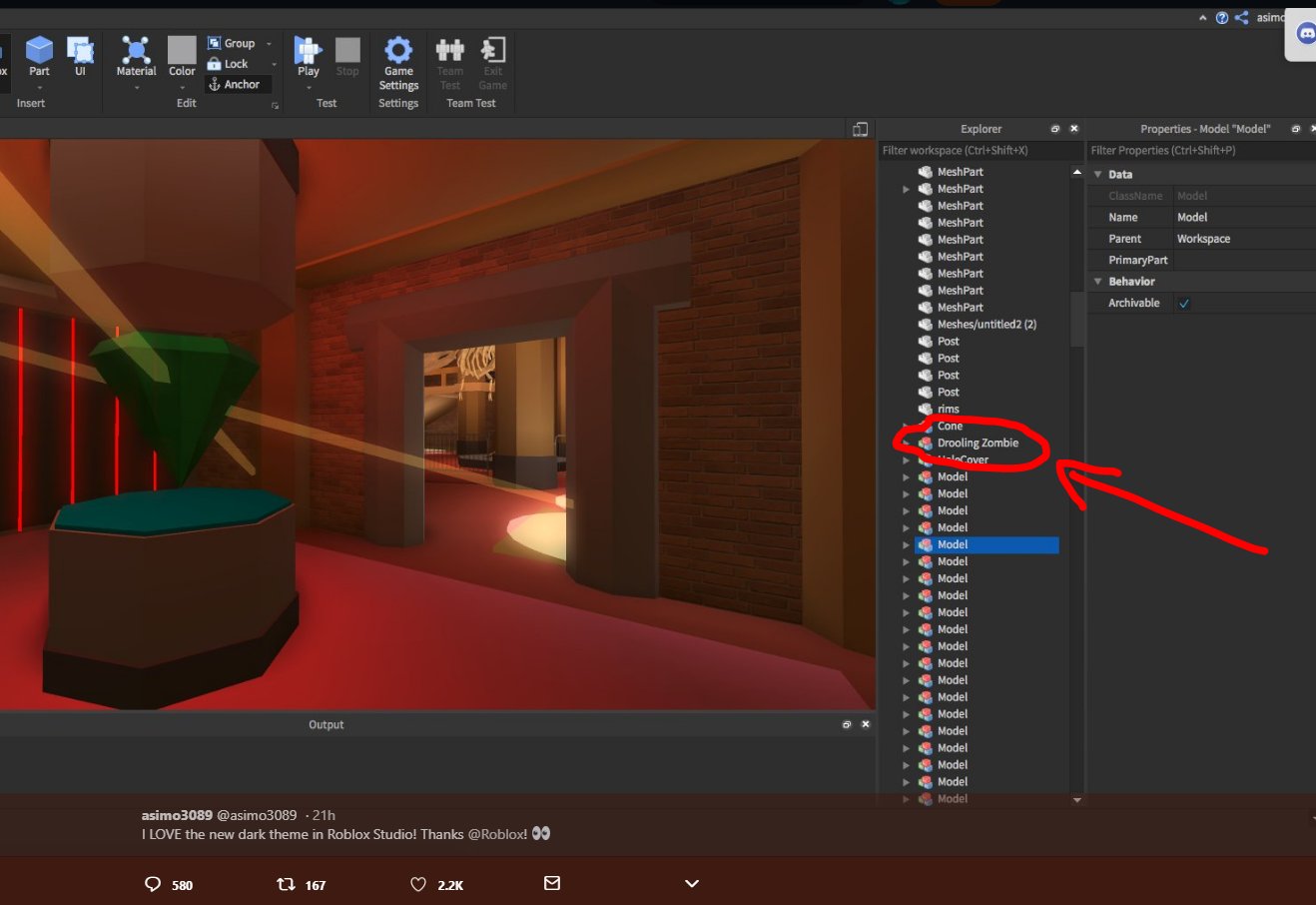Send the tweet via the envelope icon
This screenshot has height=905, width=1316.
click(552, 883)
